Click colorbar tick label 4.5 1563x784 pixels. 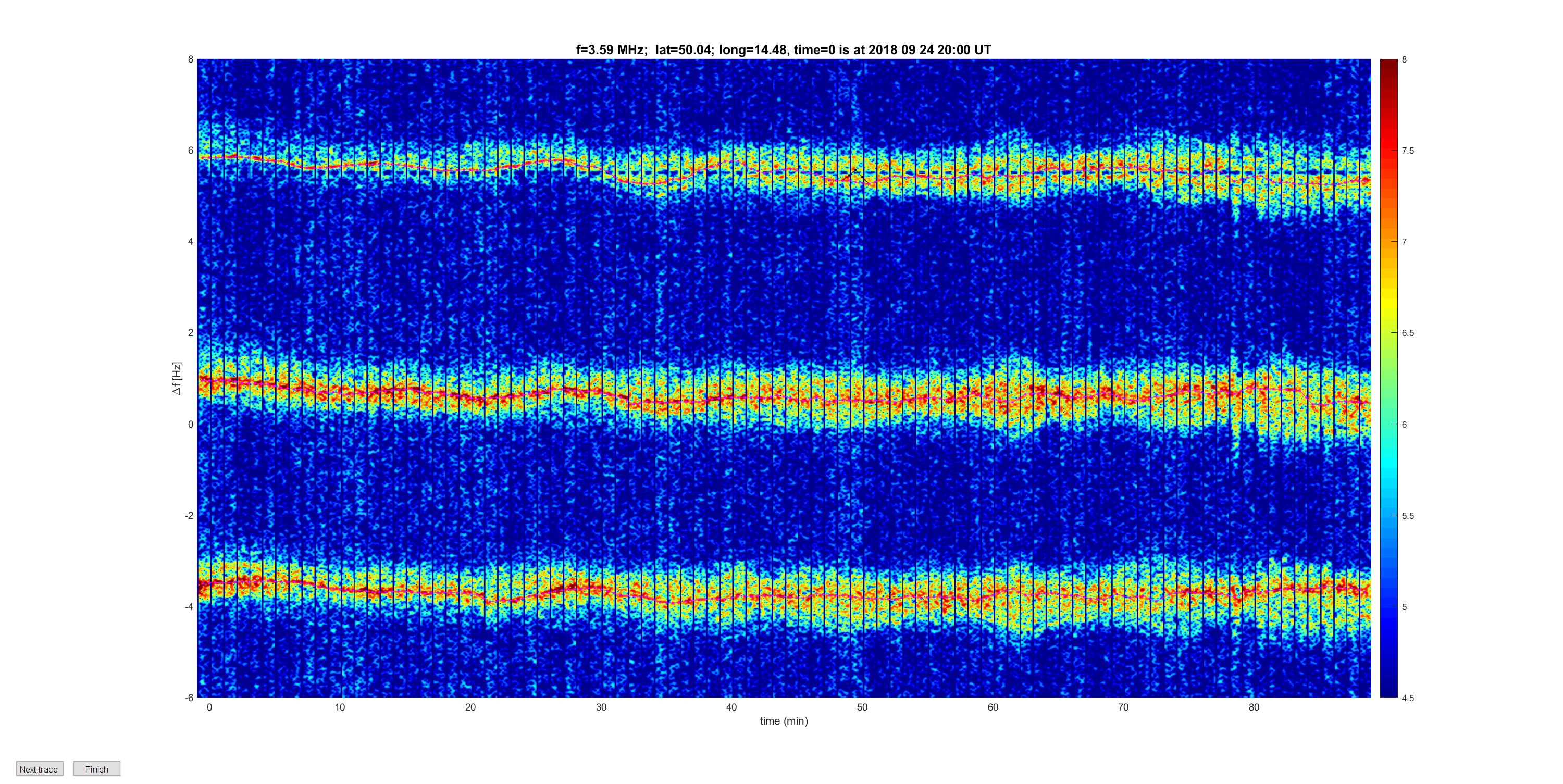pos(1408,698)
